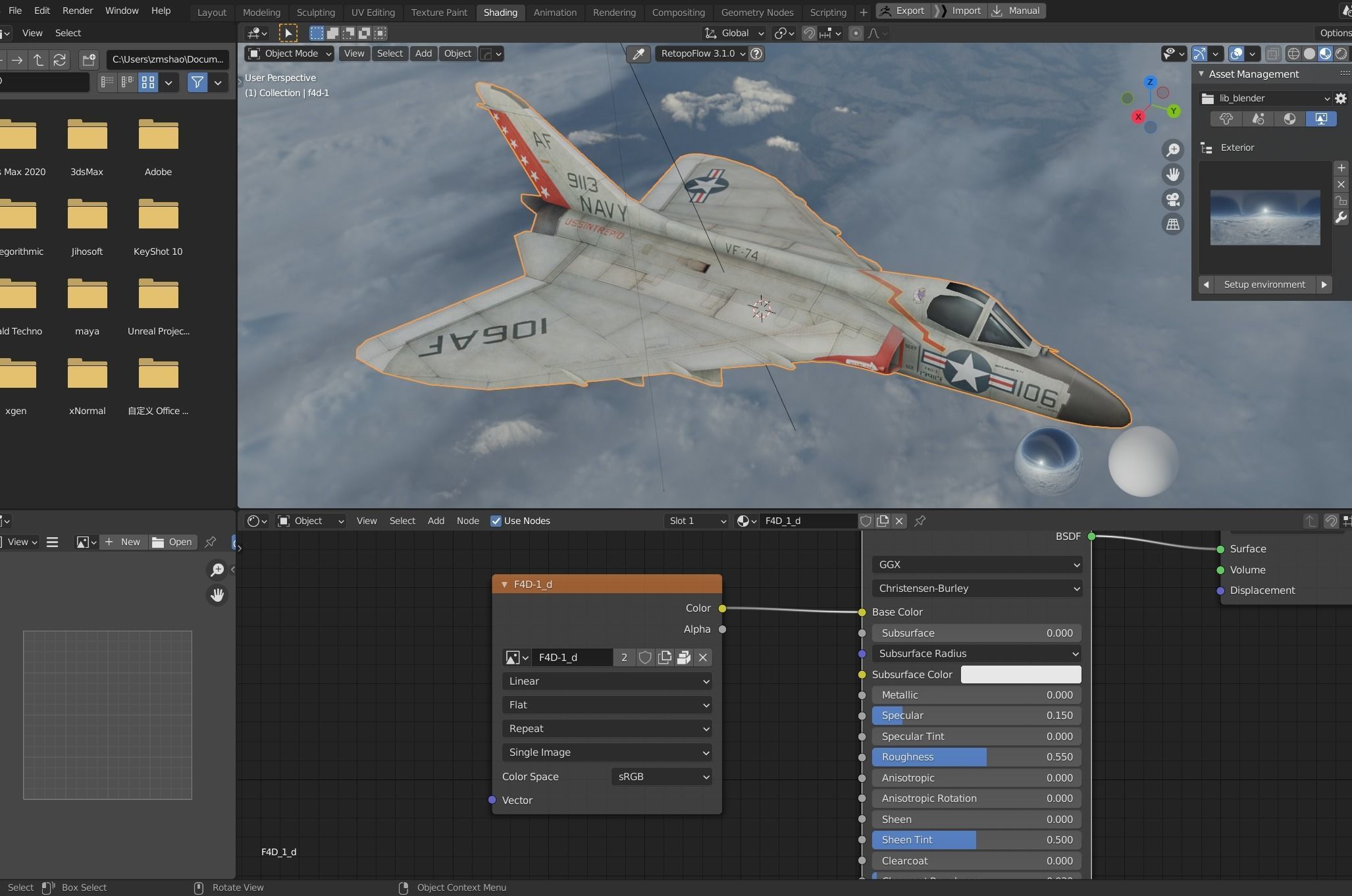Pin the node editor material
Image resolution: width=1352 pixels, height=896 pixels.
tap(920, 521)
